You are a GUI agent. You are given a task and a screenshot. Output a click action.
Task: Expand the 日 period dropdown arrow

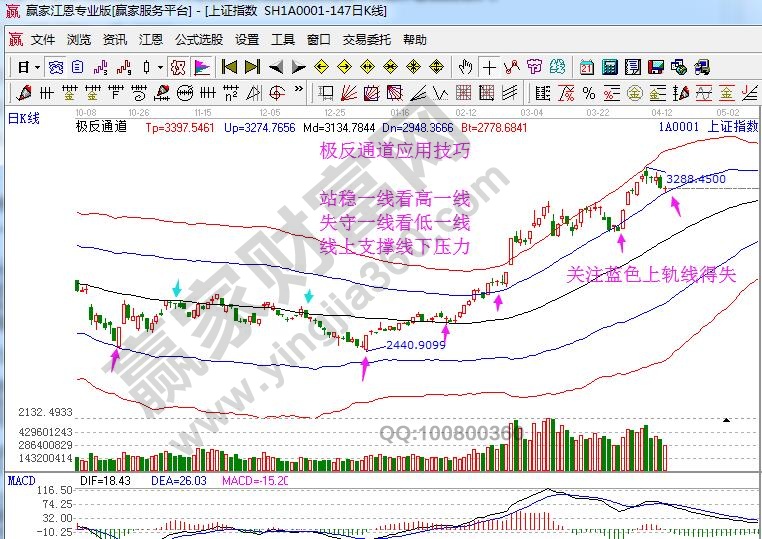(37, 67)
